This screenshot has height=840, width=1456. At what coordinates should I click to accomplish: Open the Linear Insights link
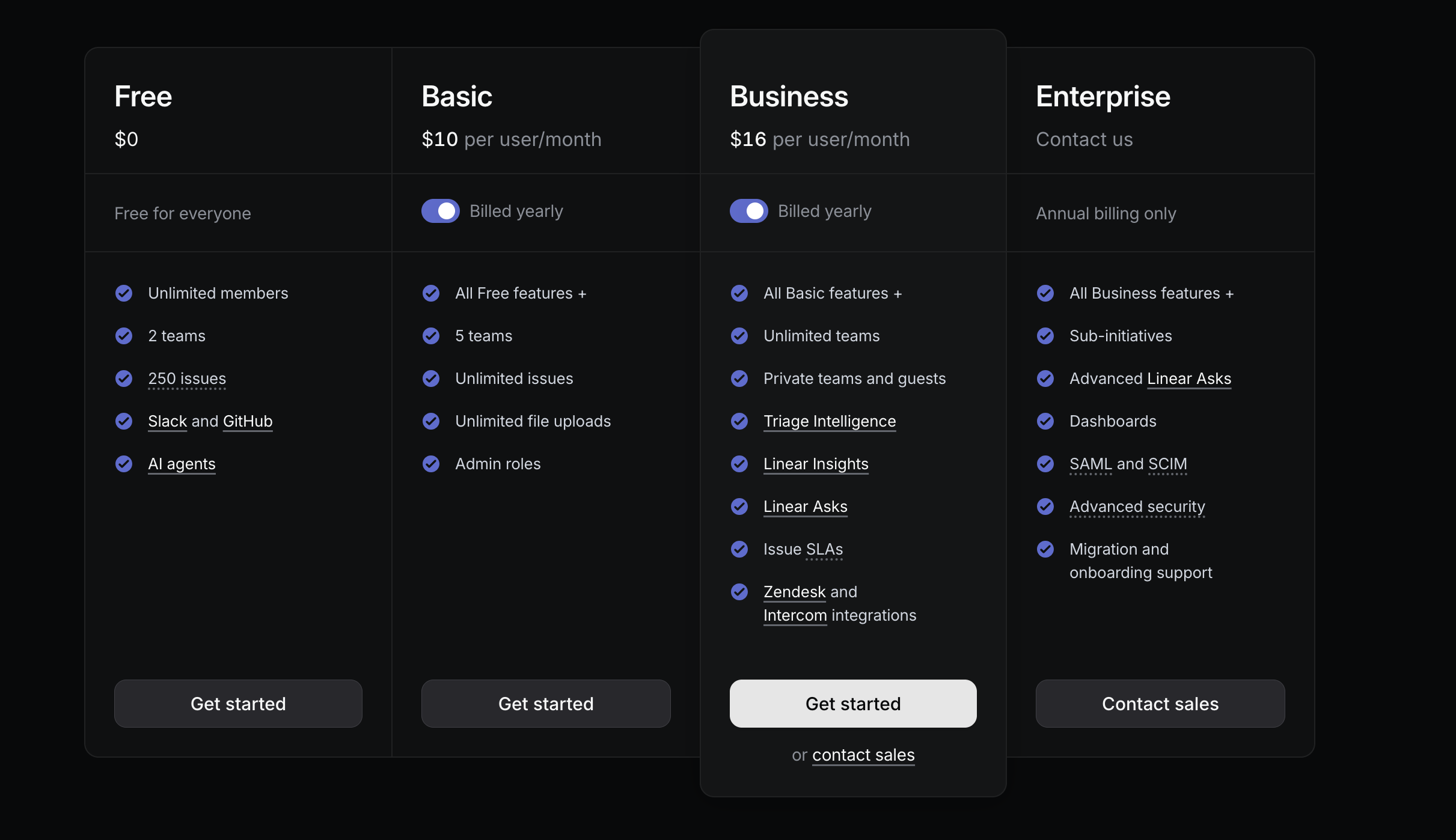pos(816,464)
